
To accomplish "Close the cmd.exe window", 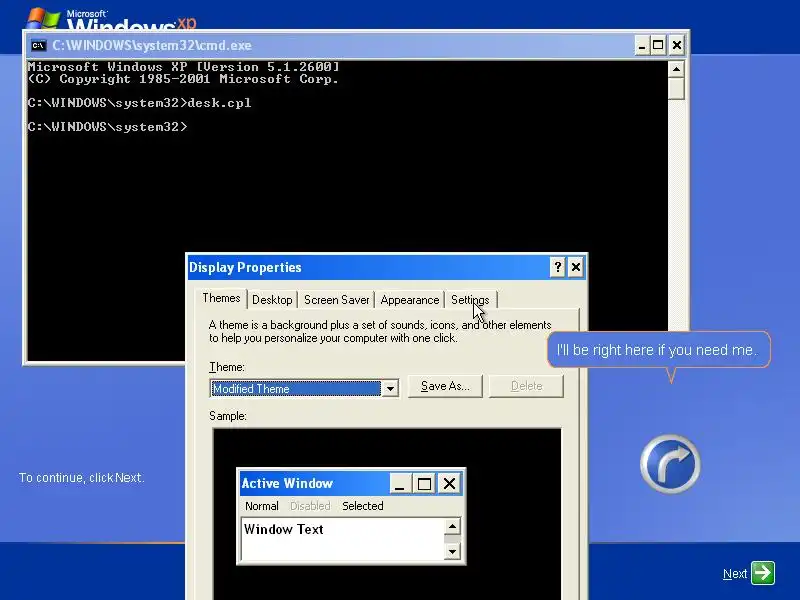I will (x=677, y=46).
